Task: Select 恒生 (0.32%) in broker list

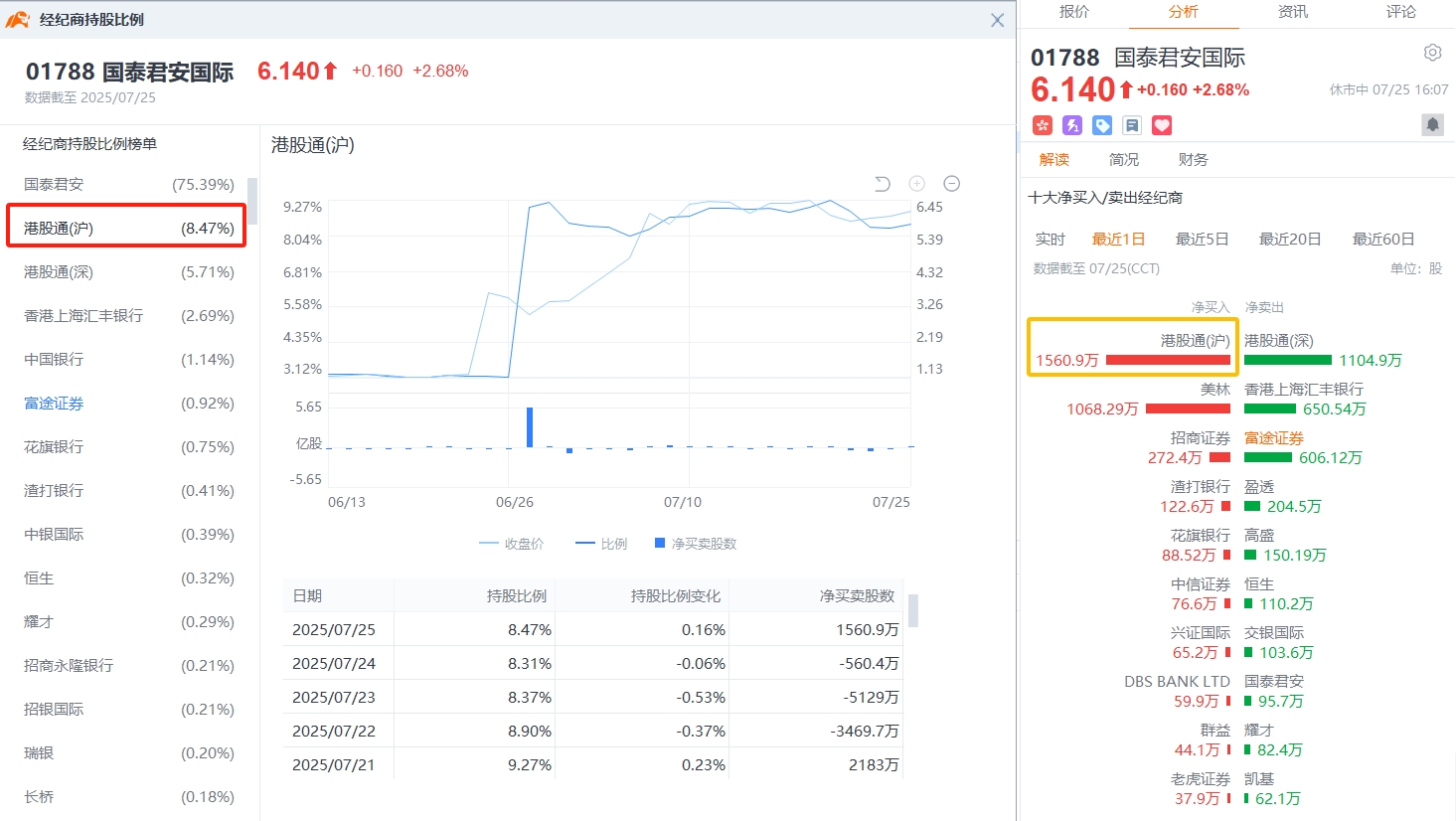Action: point(129,578)
